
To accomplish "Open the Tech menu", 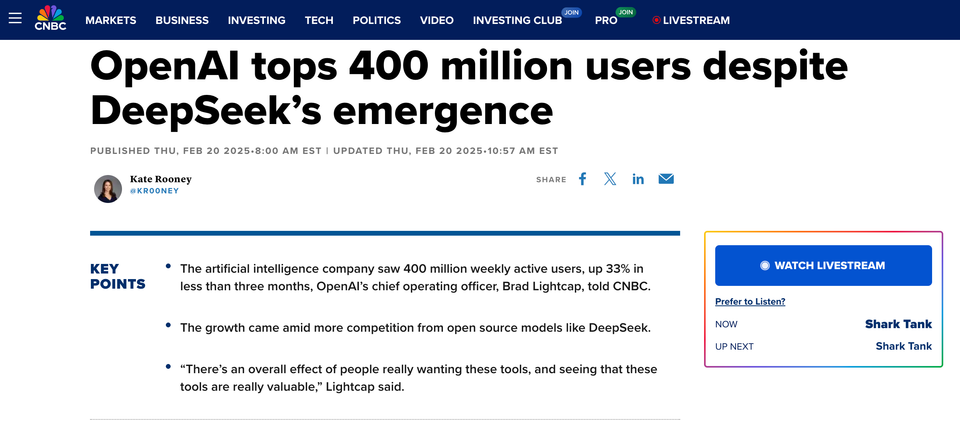I will 319,20.
